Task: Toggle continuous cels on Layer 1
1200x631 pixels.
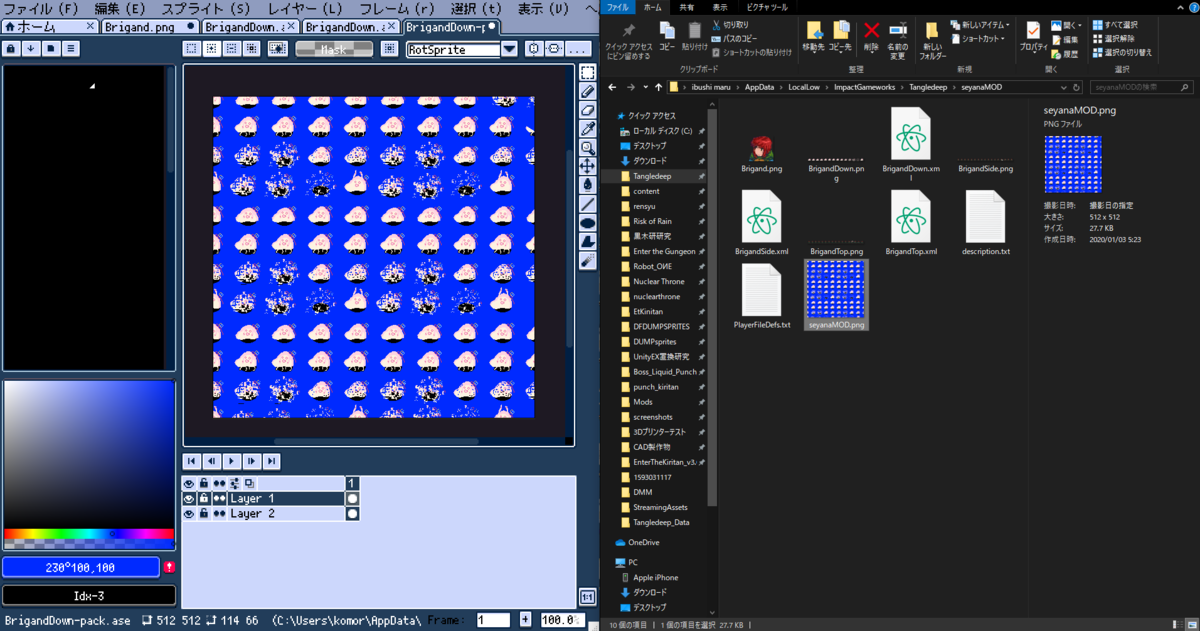Action: pos(219,498)
